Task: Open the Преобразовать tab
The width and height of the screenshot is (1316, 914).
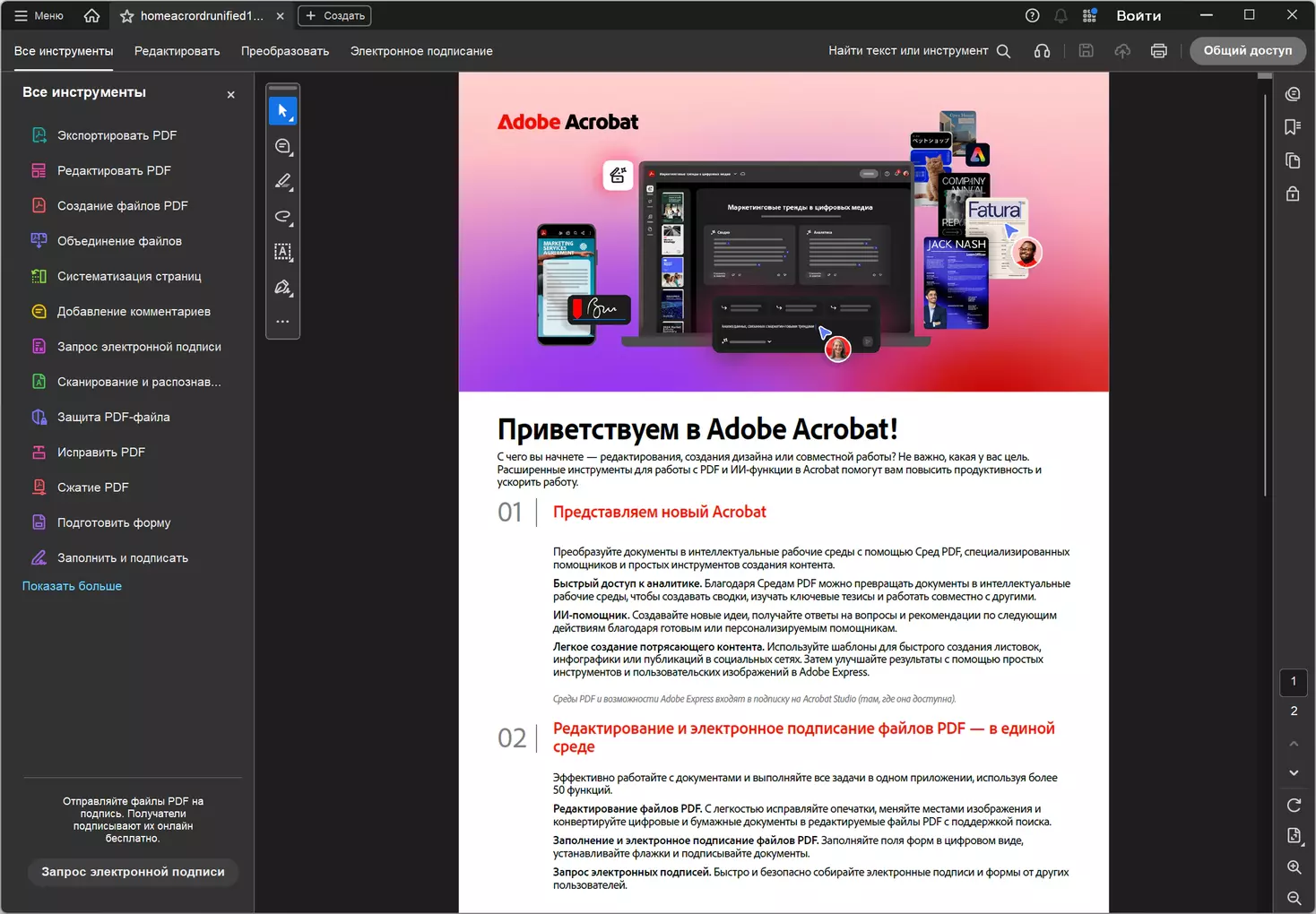Action: coord(285,51)
